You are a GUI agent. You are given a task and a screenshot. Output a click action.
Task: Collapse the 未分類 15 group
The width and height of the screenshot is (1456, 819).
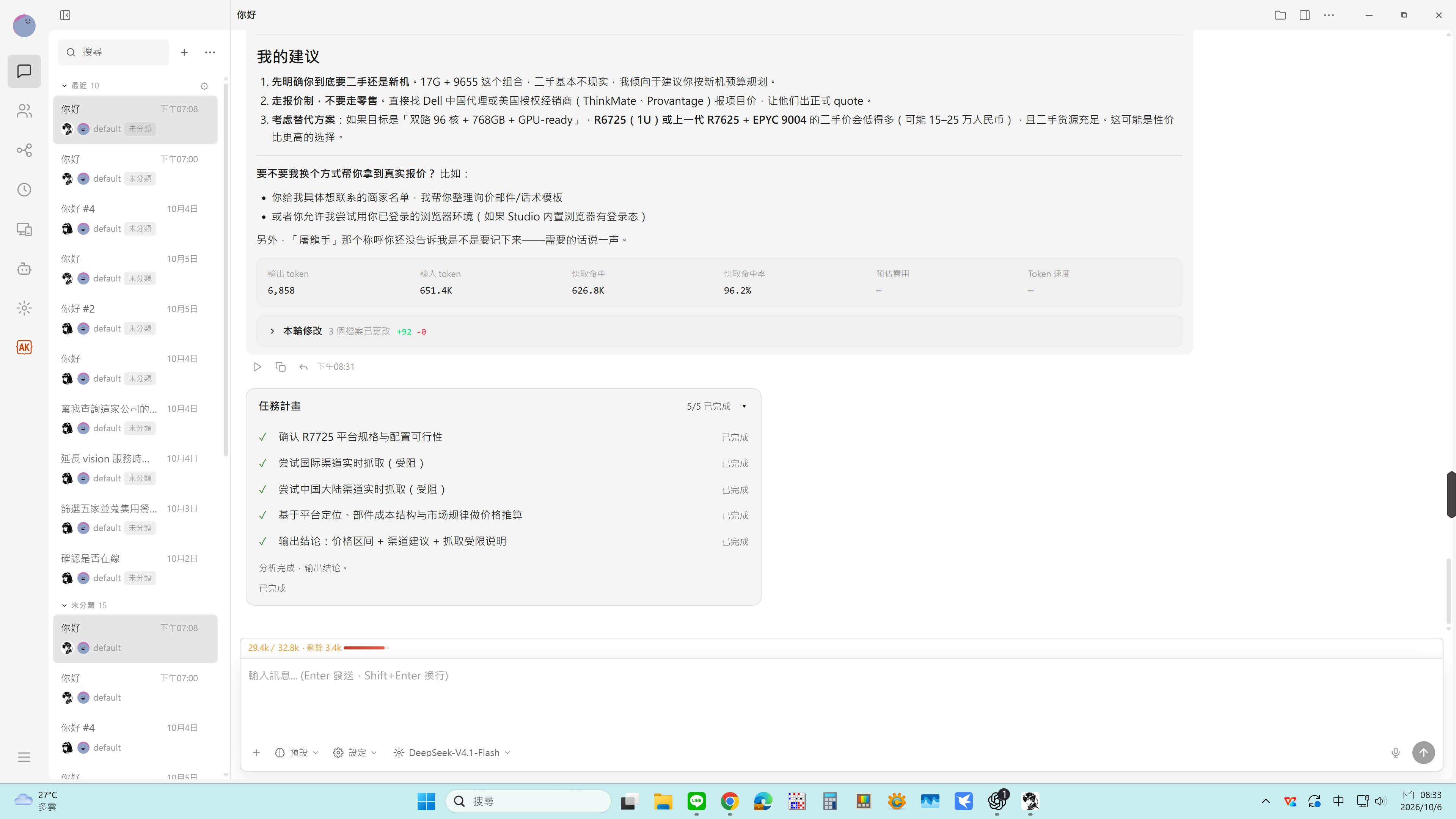coord(84,605)
